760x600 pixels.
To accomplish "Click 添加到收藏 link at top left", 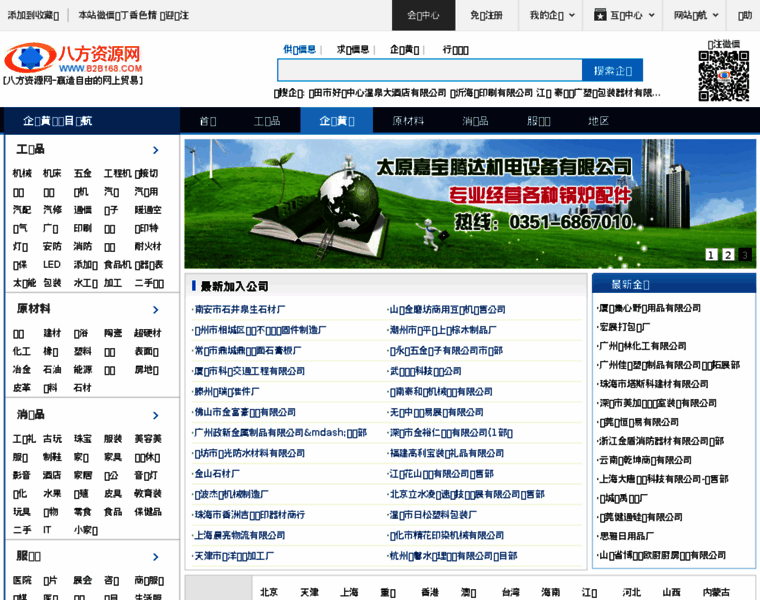I will point(33,16).
